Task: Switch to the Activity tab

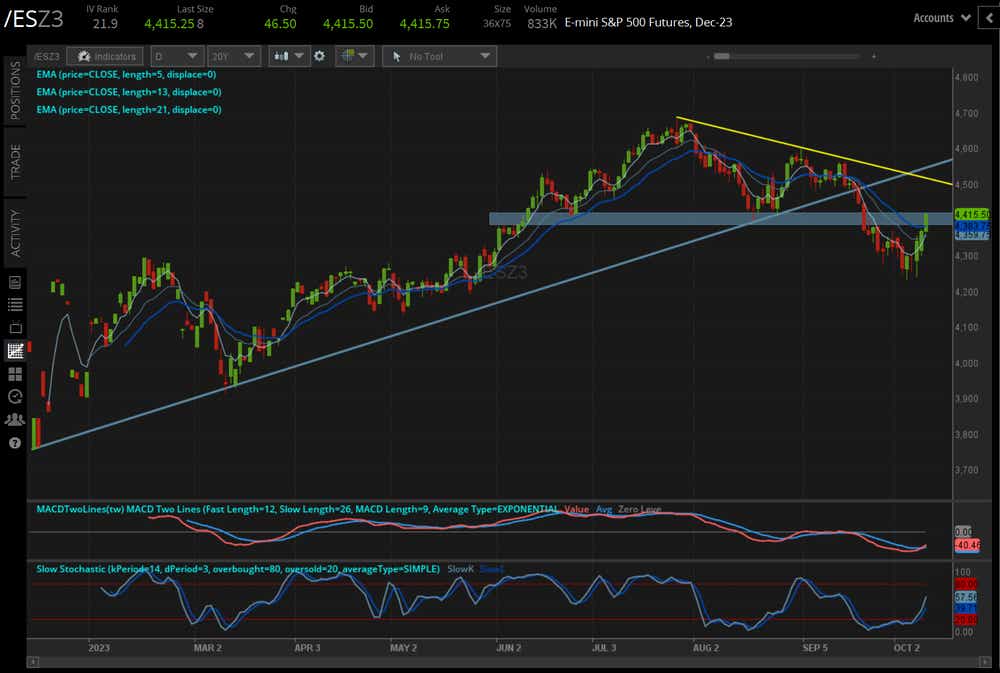Action: (x=15, y=233)
